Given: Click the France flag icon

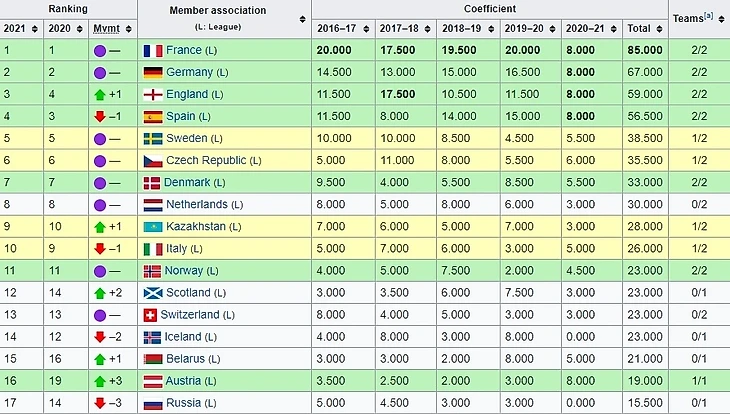Looking at the screenshot, I should coord(153,50).
